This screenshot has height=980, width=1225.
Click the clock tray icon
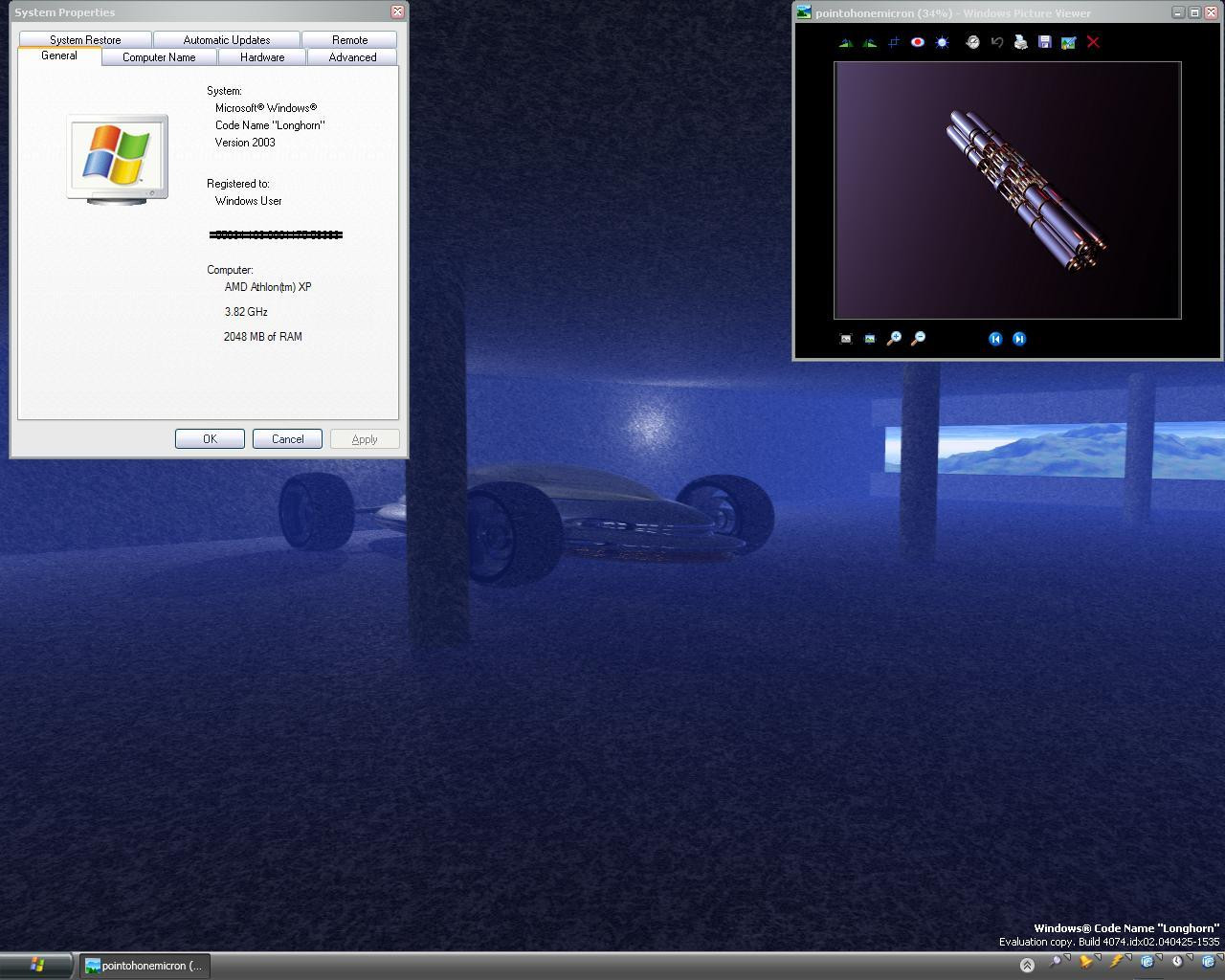(x=1178, y=962)
